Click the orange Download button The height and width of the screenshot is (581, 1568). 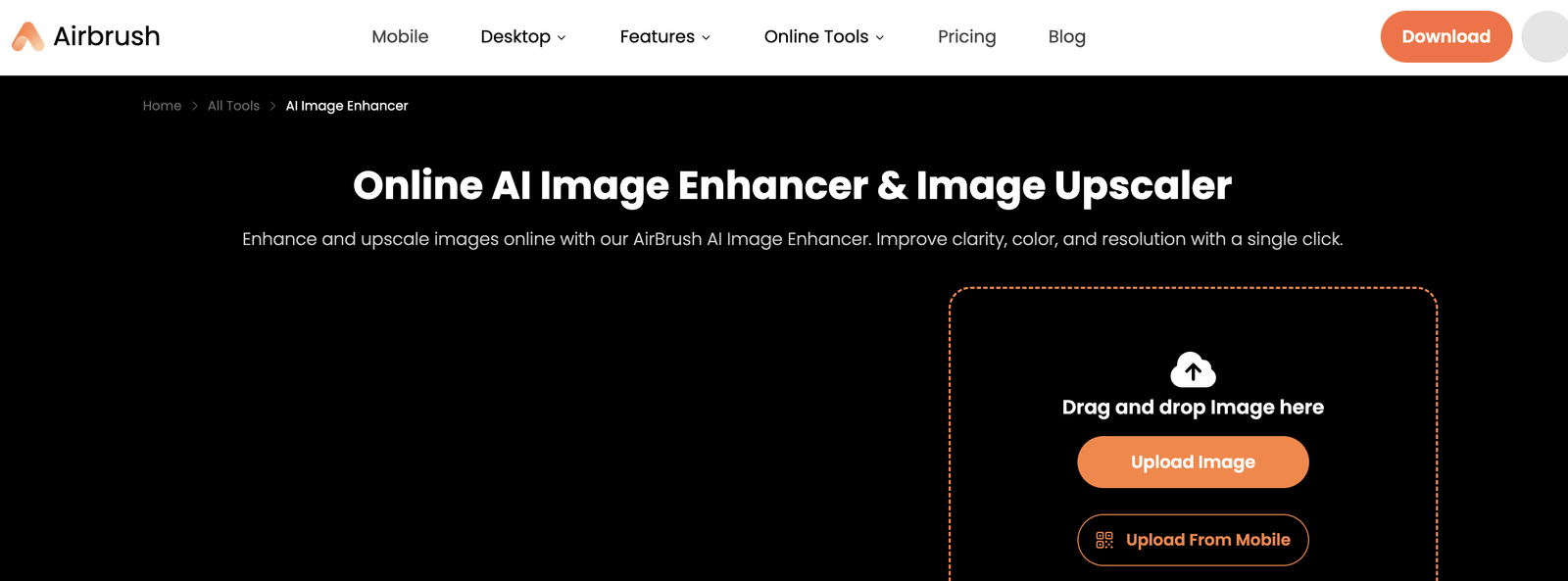click(1446, 36)
